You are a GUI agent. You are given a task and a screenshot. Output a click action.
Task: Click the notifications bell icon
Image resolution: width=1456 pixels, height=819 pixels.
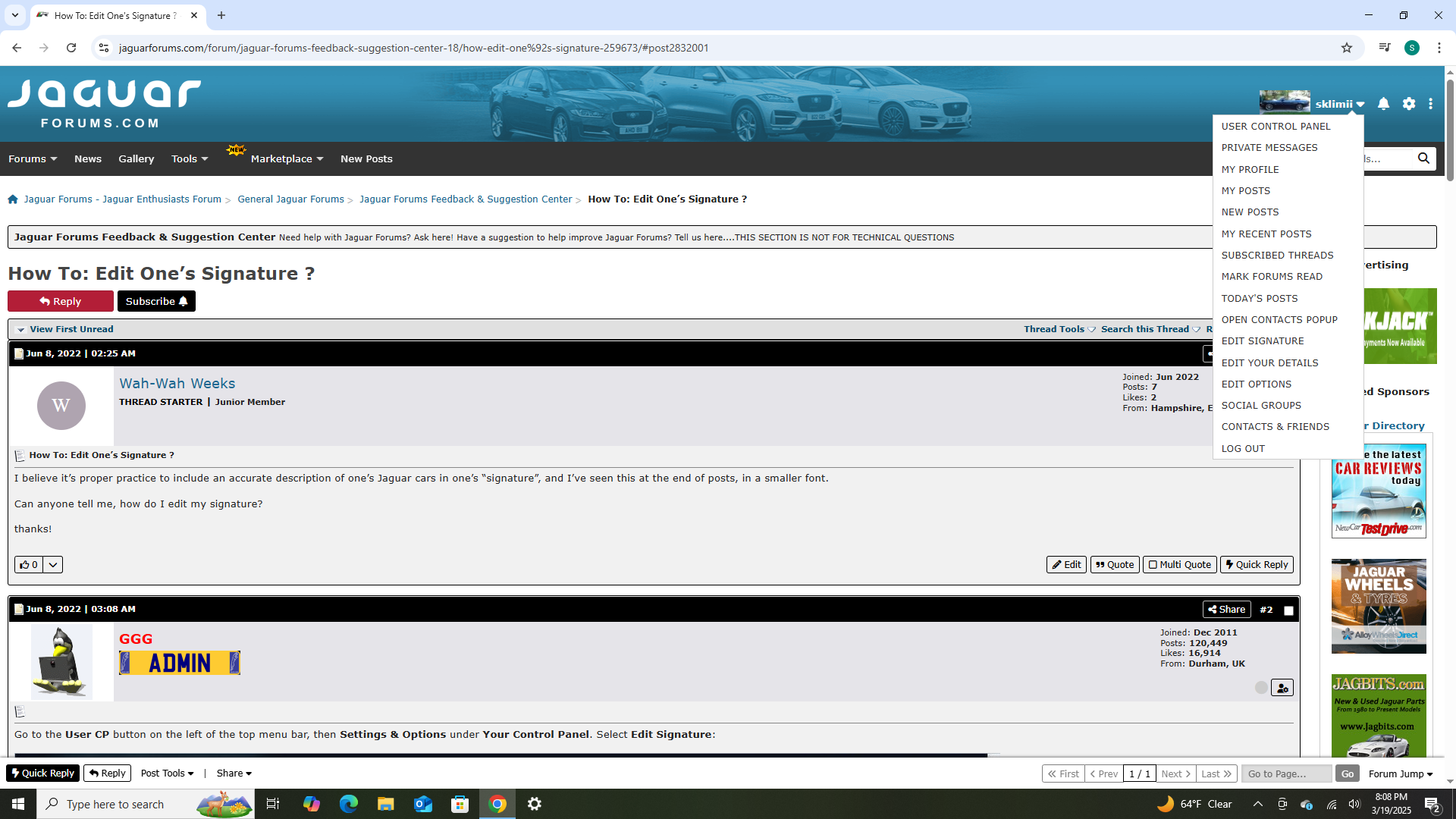coord(1383,104)
